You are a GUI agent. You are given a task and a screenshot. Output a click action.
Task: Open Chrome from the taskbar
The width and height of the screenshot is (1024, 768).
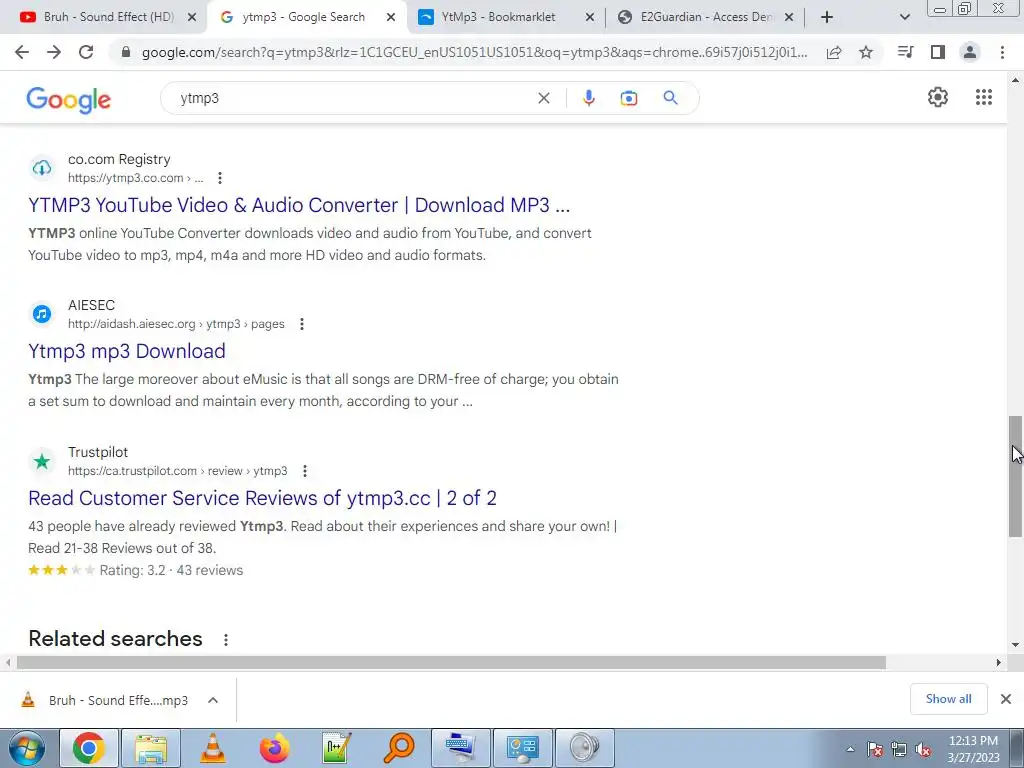tap(89, 748)
